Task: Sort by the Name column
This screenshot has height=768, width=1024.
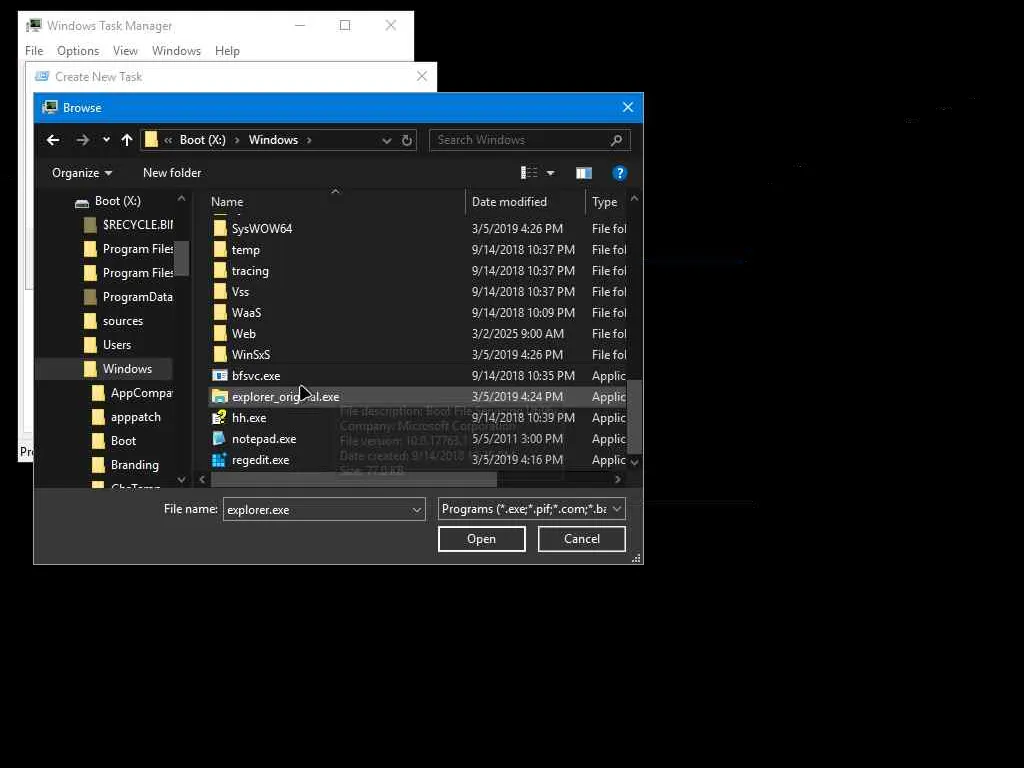Action: pos(227,202)
